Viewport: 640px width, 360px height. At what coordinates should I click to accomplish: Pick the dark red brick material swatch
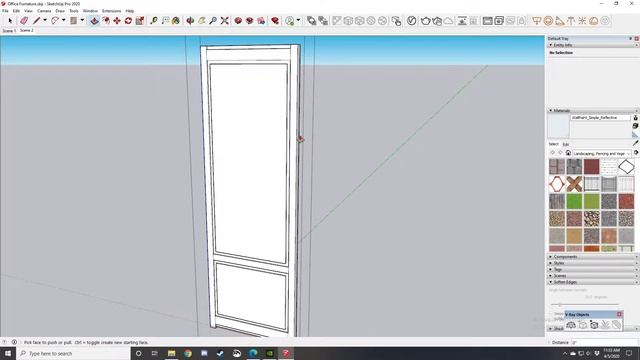(591, 167)
